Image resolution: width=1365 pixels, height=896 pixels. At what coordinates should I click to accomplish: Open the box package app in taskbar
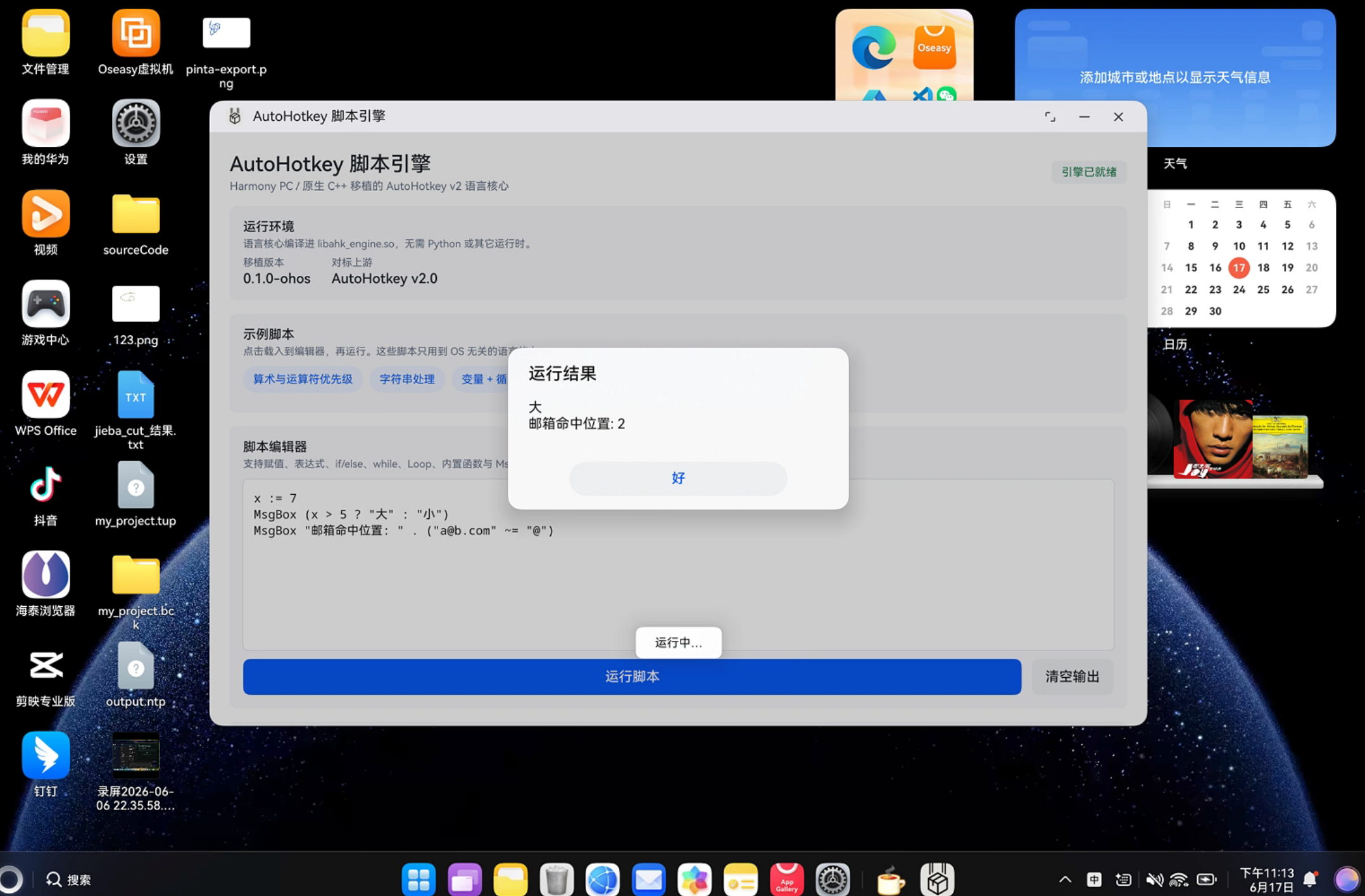point(937,880)
